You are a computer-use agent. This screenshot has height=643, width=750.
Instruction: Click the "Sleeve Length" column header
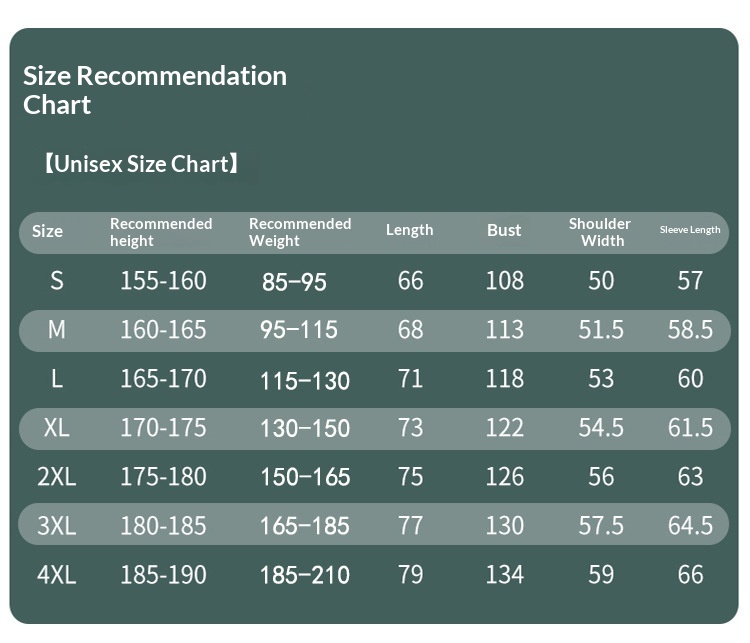pos(690,230)
